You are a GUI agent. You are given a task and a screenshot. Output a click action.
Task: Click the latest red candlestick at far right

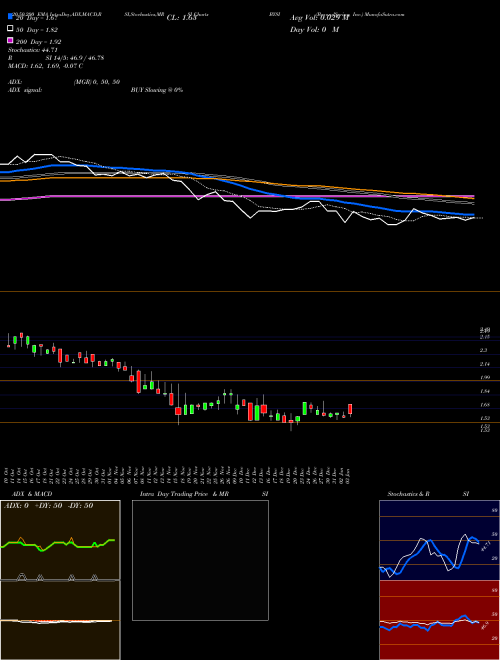[x=350, y=409]
